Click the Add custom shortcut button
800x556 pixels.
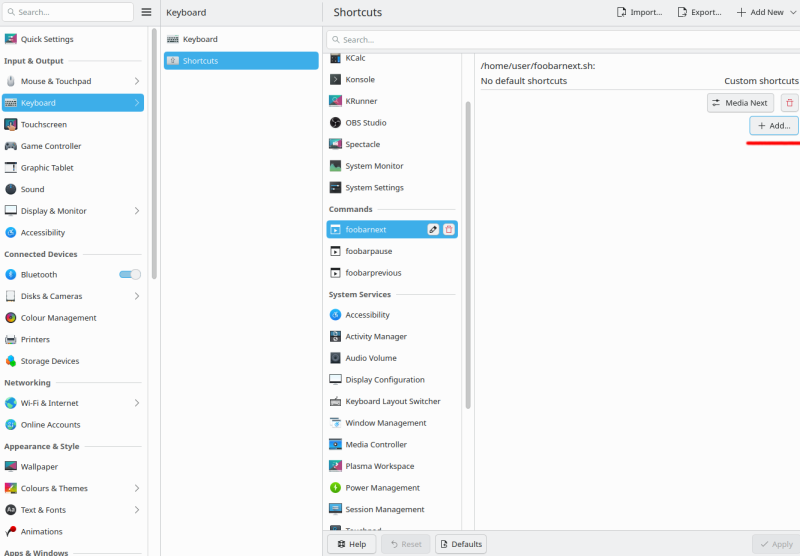(773, 125)
